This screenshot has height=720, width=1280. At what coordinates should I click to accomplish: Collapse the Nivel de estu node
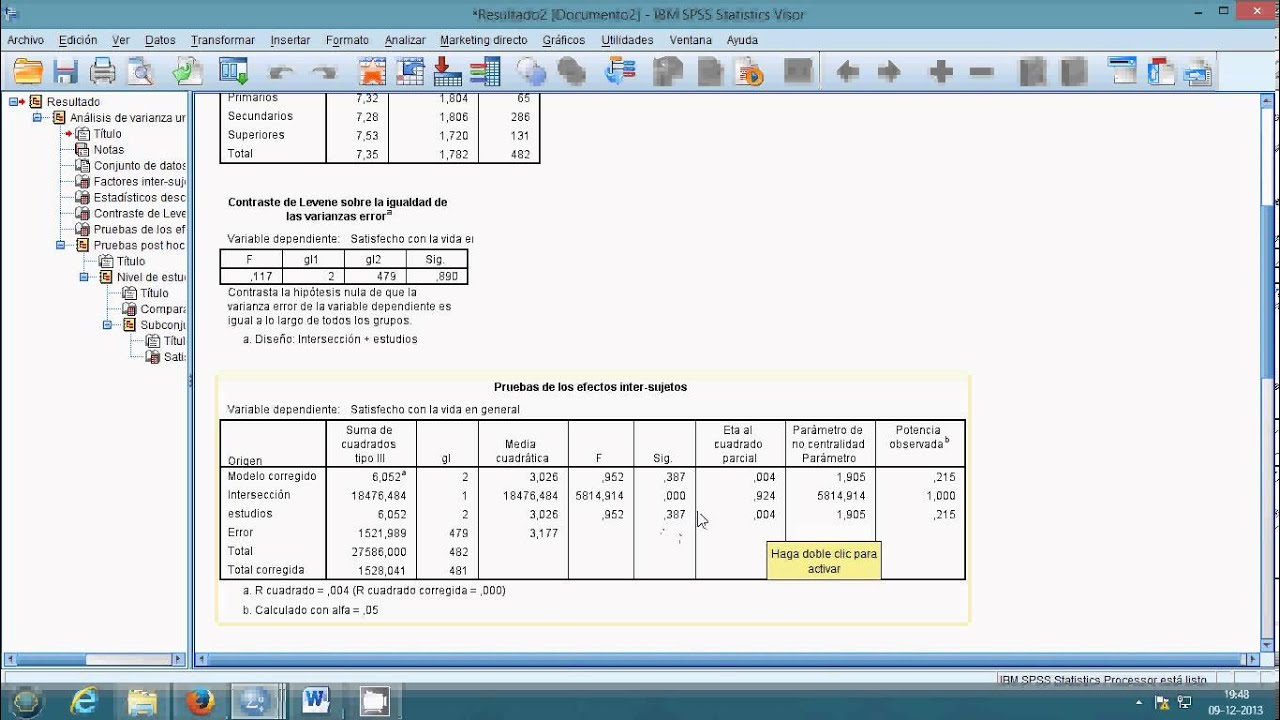pyautogui.click(x=84, y=277)
